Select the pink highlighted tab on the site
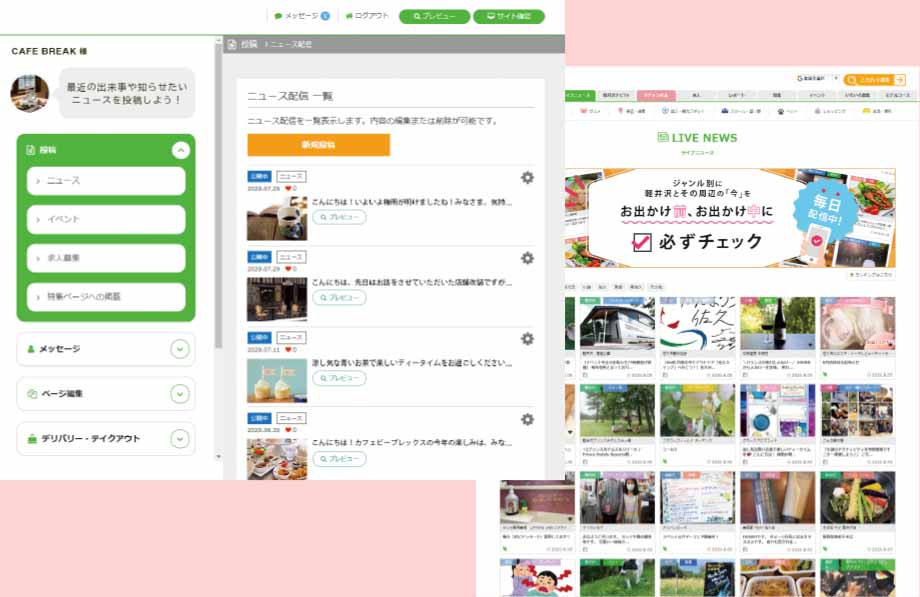Viewport: 920px width, 597px height. tap(656, 95)
